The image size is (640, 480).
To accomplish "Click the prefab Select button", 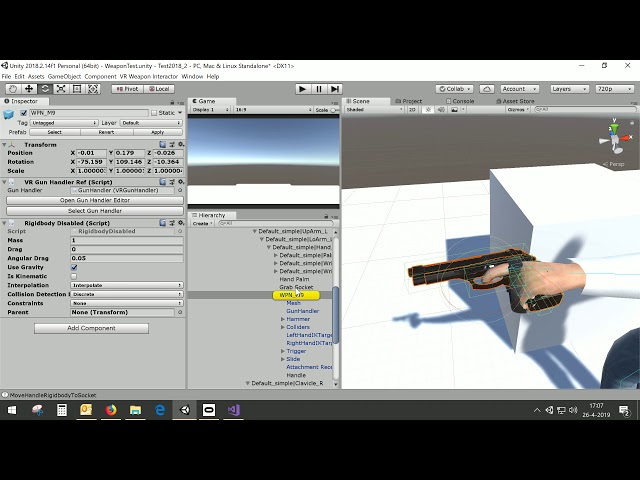I will 54,132.
